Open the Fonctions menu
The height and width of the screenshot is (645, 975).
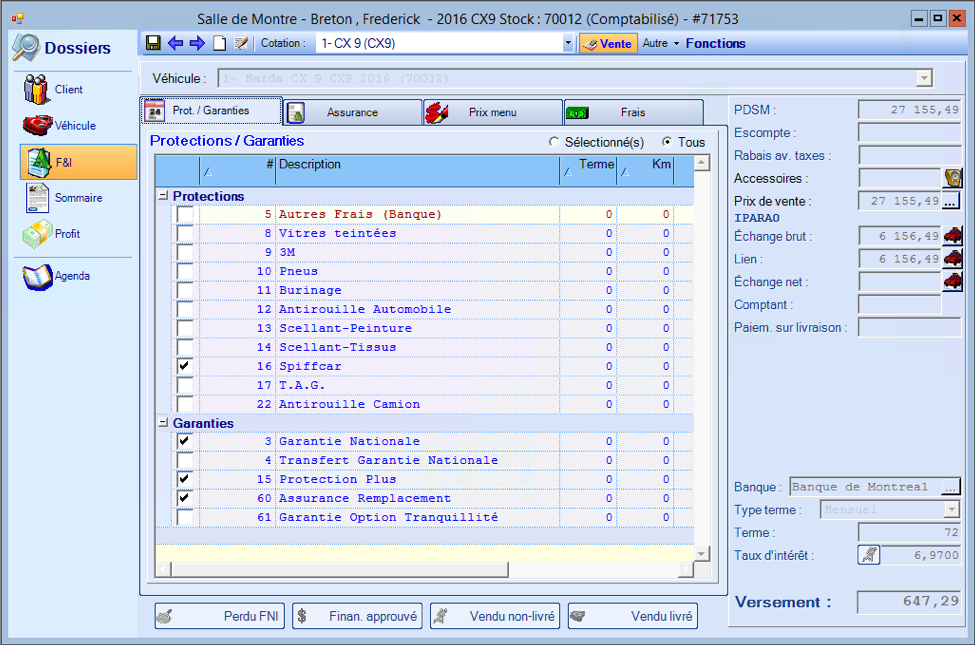click(715, 44)
